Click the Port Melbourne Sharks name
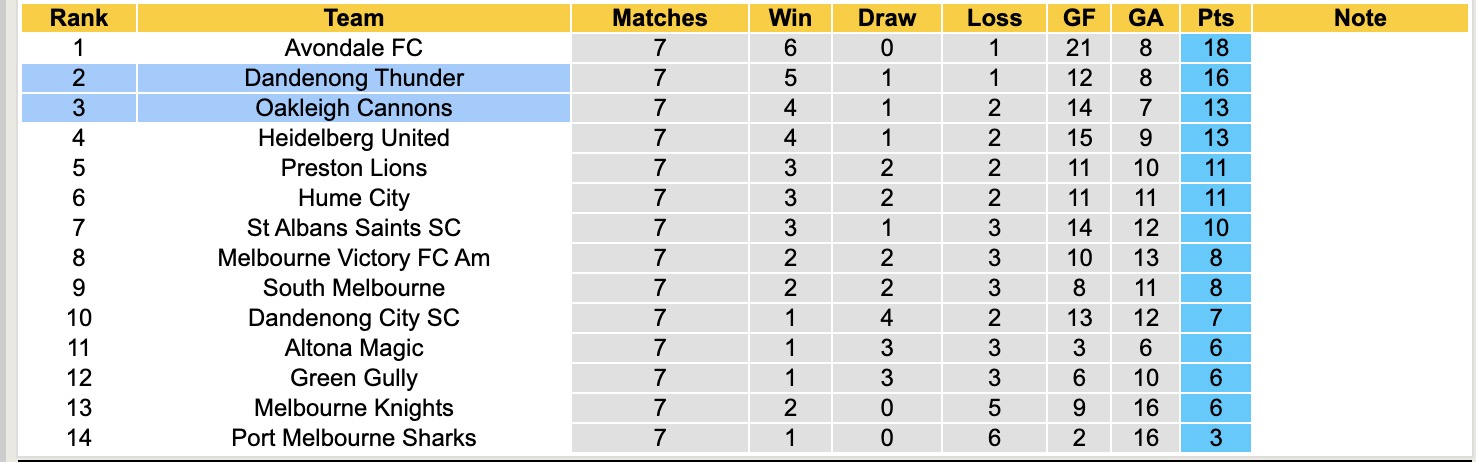1476x462 pixels. tap(353, 438)
